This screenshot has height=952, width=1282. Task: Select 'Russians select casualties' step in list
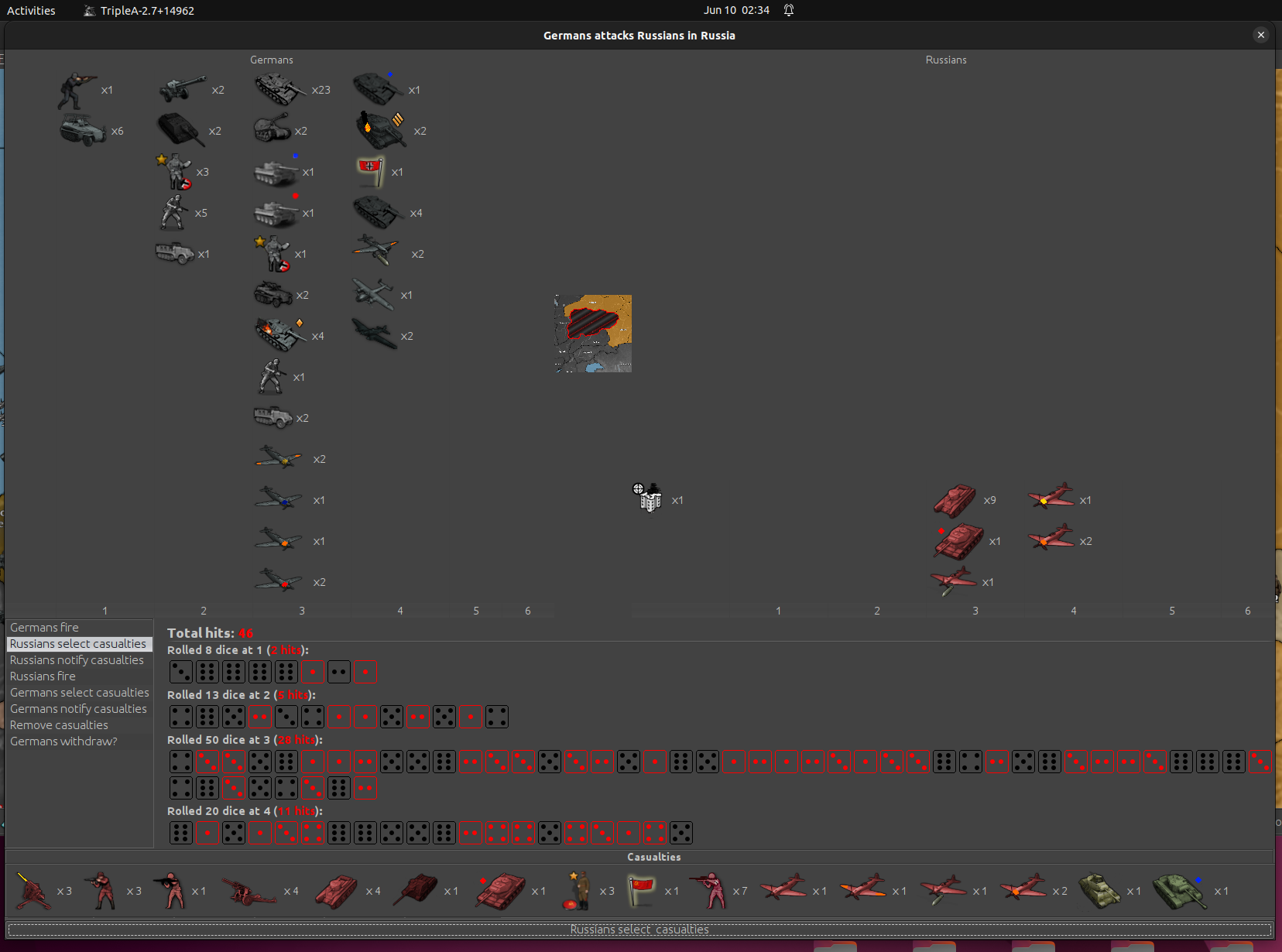(78, 644)
